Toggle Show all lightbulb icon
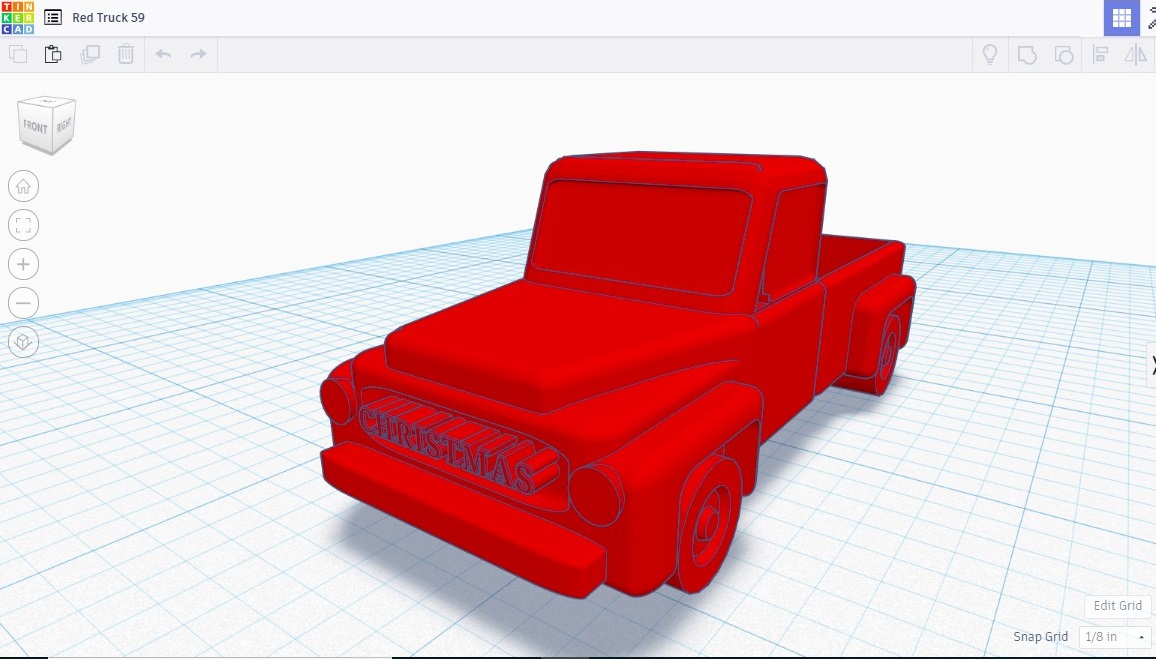 (990, 54)
